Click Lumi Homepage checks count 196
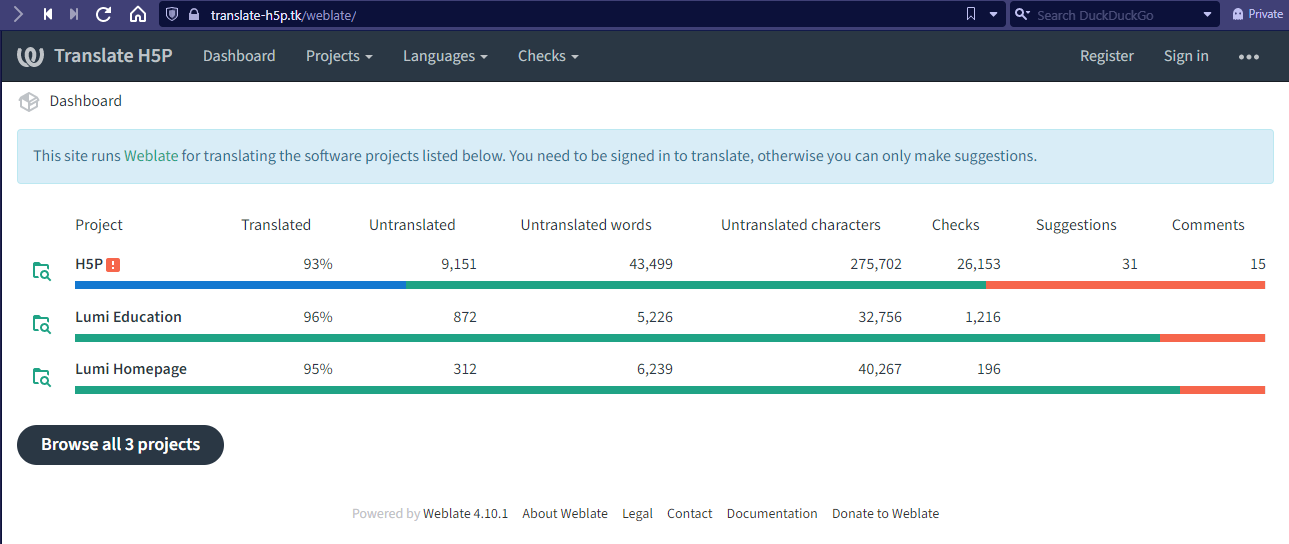The width and height of the screenshot is (1289, 544). [988, 369]
